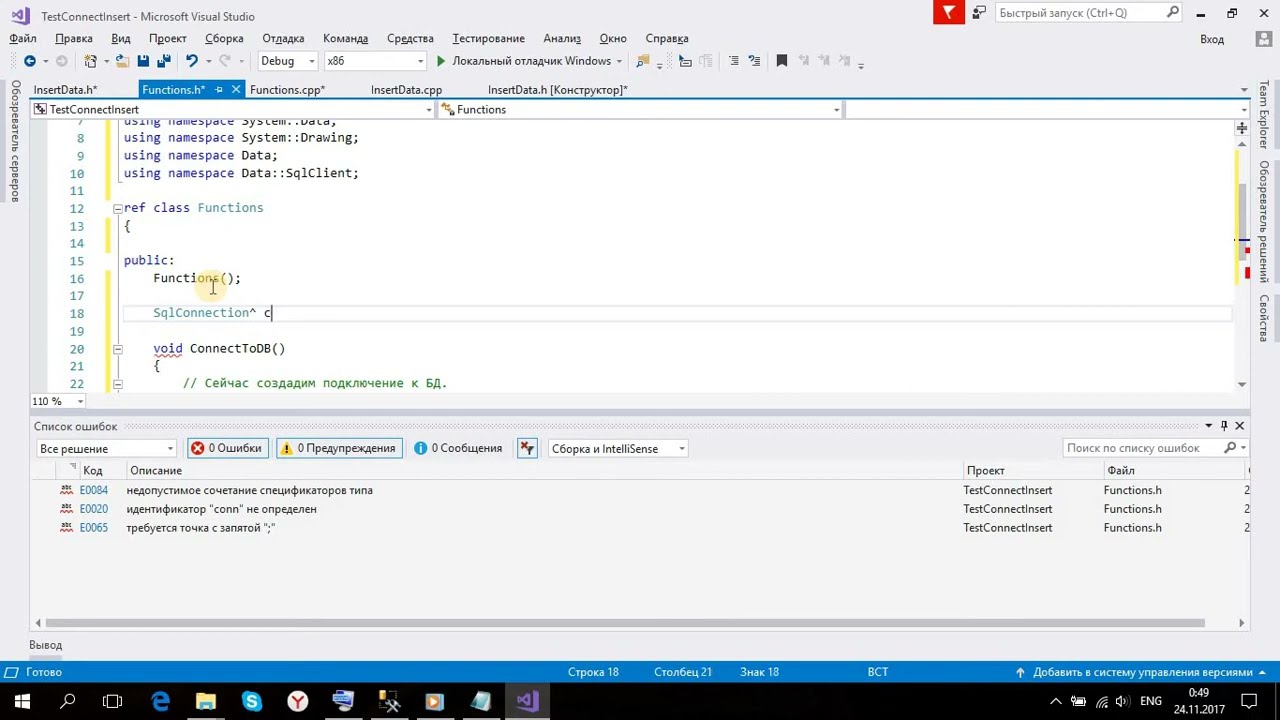Screen dimensions: 1280x720
Task: Open the Сборка menu
Action: point(224,38)
